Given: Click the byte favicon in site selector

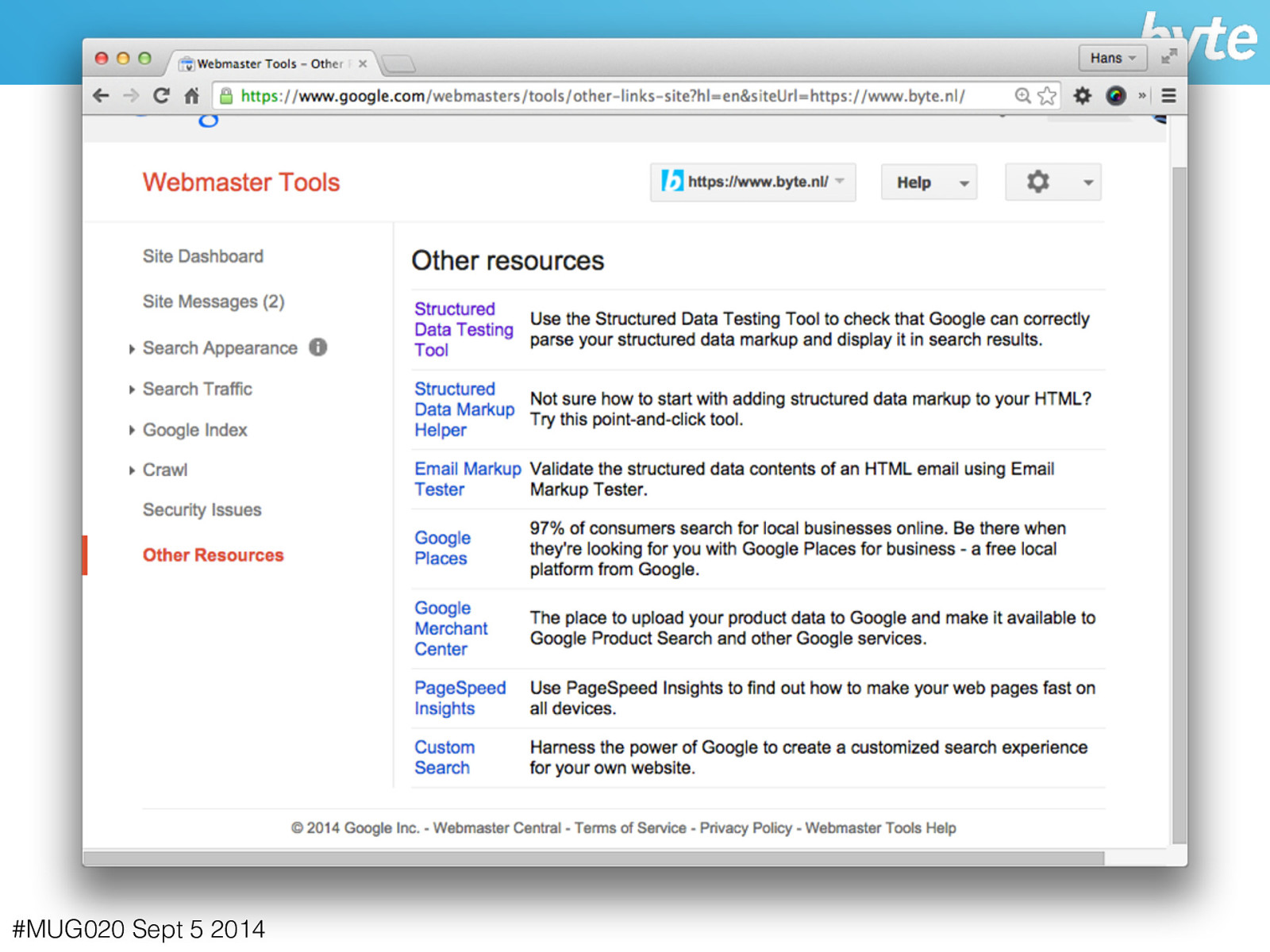Looking at the screenshot, I should 672,181.
